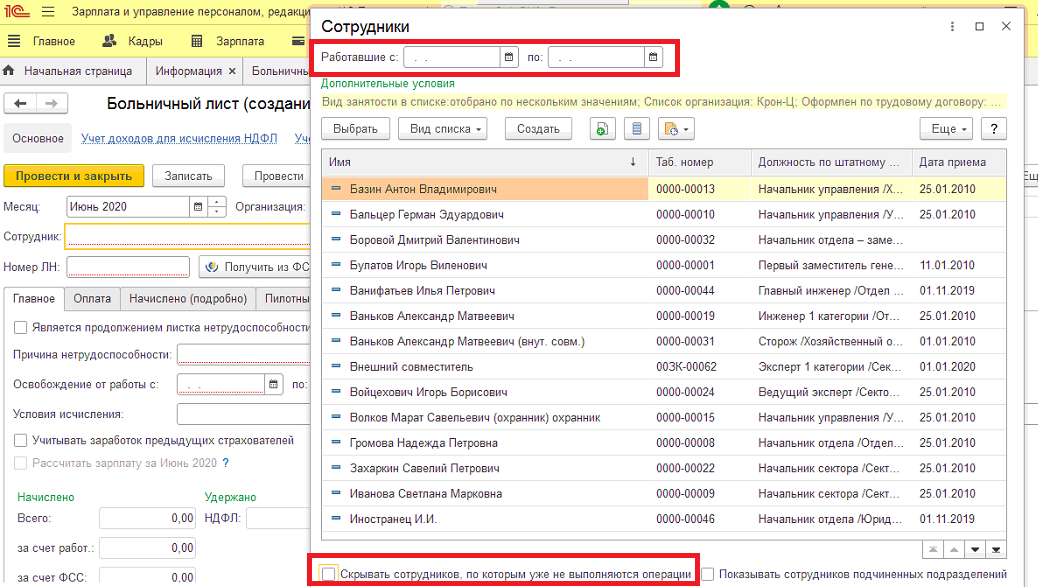Viewport: 1038px width, 587px height.
Task: Open the print/report icon dropdown arrow
Action: coord(685,130)
